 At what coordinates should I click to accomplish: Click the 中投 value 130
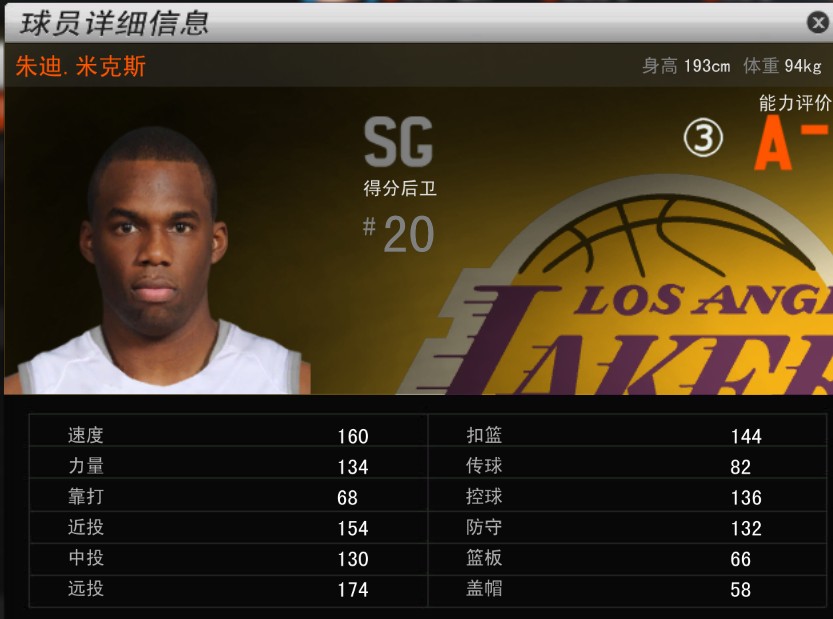click(x=353, y=559)
